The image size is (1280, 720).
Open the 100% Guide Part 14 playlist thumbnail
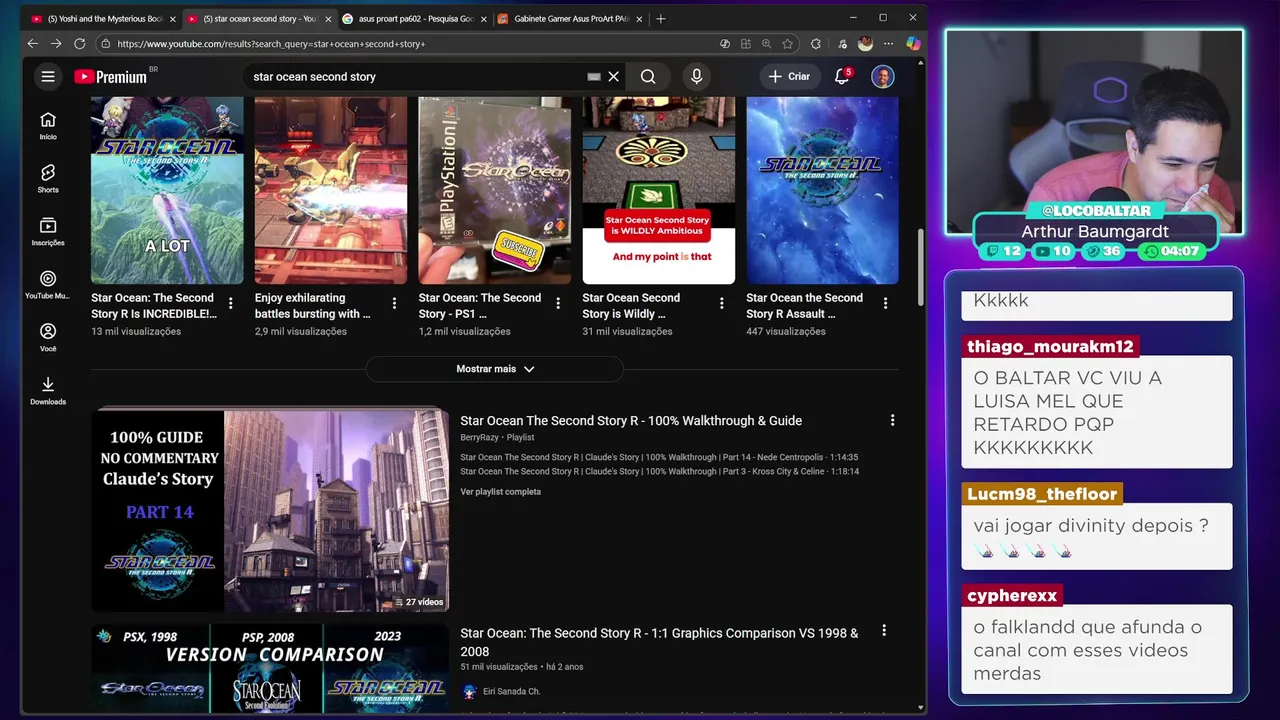click(x=270, y=510)
